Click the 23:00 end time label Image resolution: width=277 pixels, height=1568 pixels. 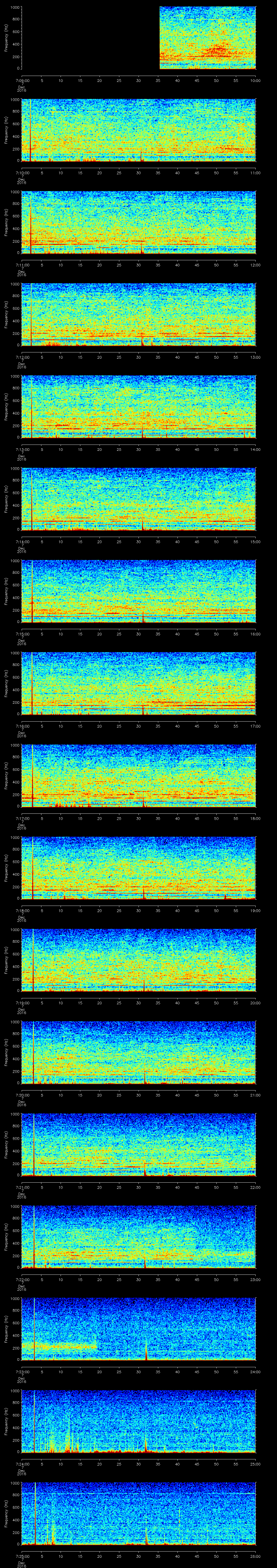256,1279
